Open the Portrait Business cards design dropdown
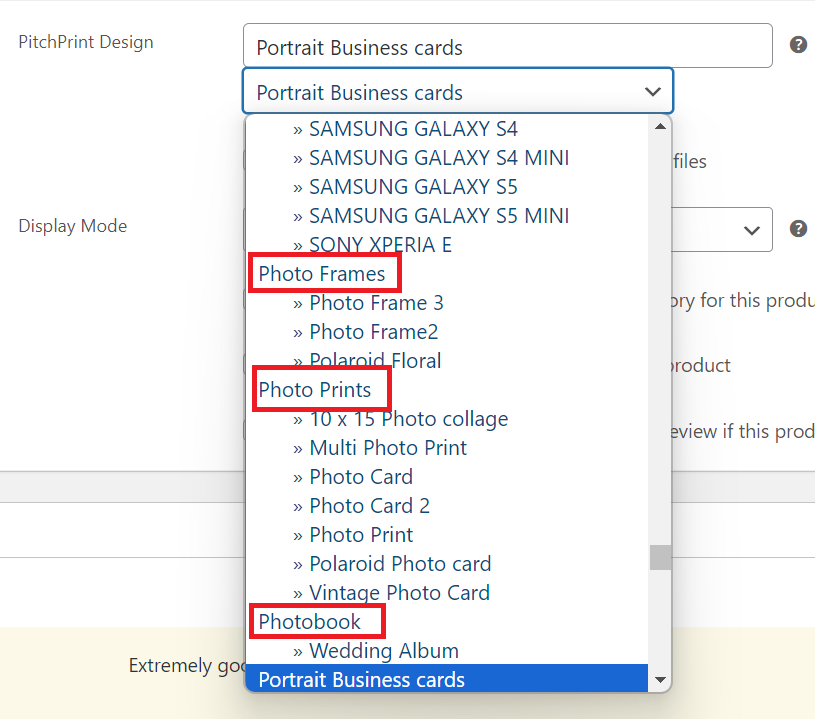 [458, 91]
